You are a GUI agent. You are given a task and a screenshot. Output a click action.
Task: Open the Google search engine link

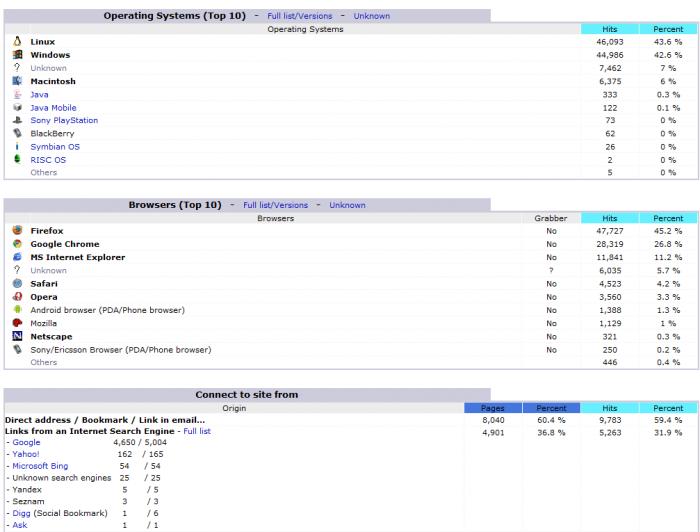pyautogui.click(x=26, y=442)
